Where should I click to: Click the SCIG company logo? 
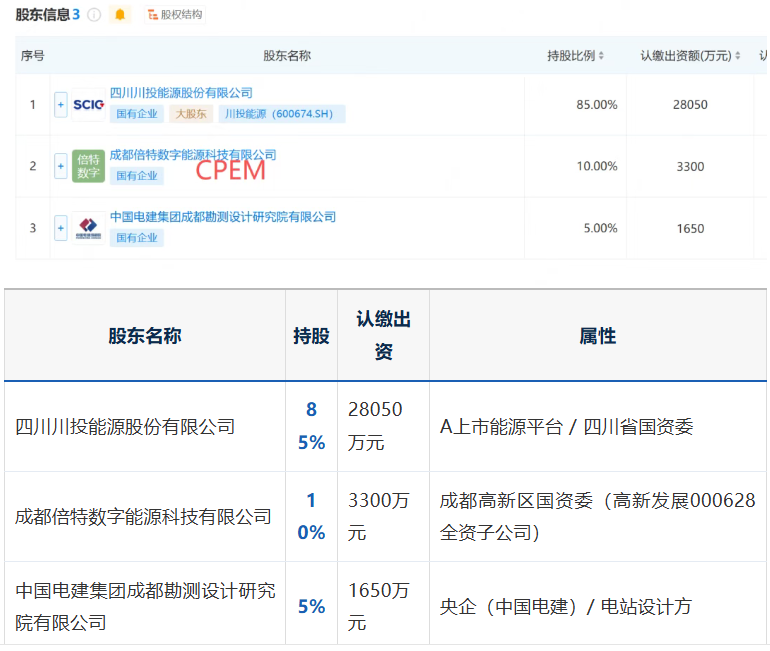[88, 105]
